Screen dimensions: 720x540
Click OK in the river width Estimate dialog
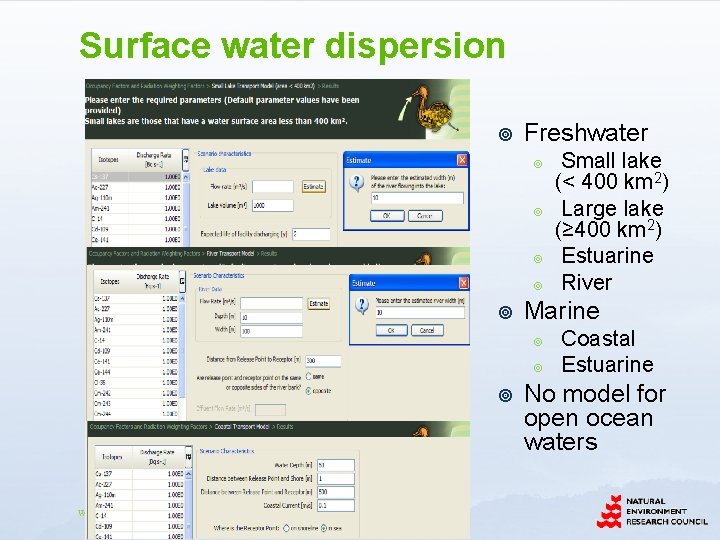[x=391, y=330]
